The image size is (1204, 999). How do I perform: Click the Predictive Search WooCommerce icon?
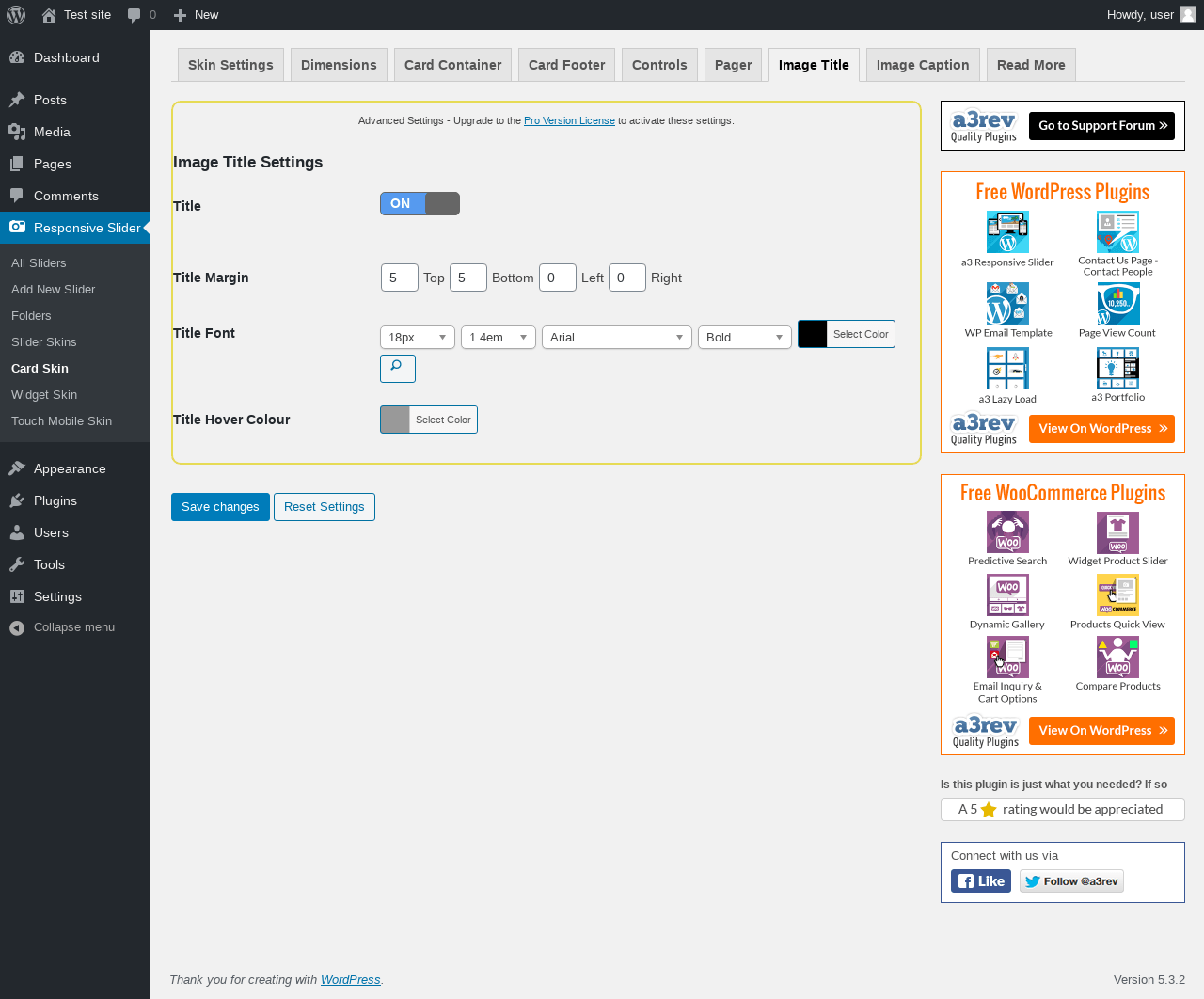coord(1007,531)
